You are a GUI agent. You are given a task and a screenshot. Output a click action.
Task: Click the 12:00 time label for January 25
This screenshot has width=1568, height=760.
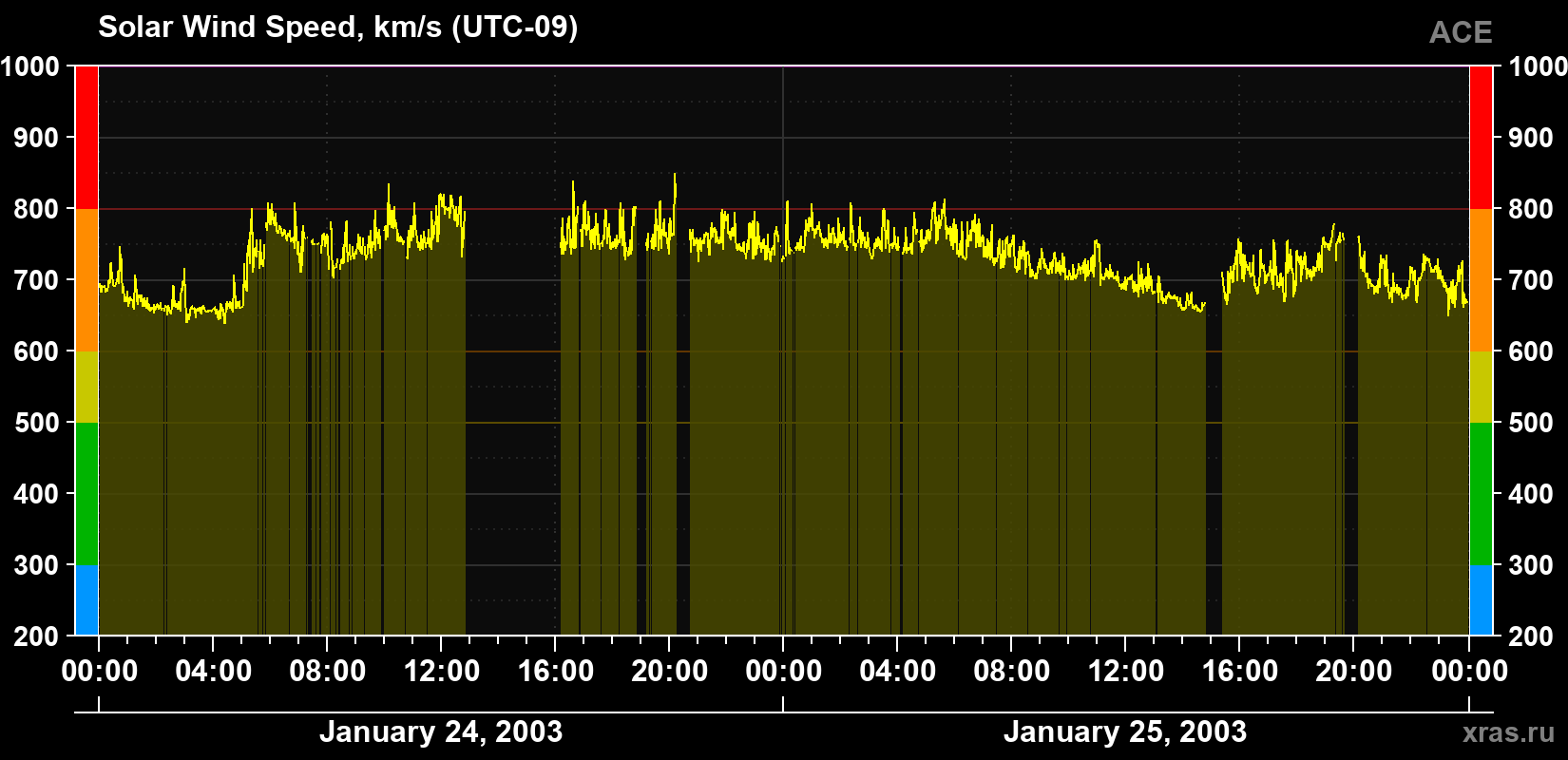tap(1125, 672)
